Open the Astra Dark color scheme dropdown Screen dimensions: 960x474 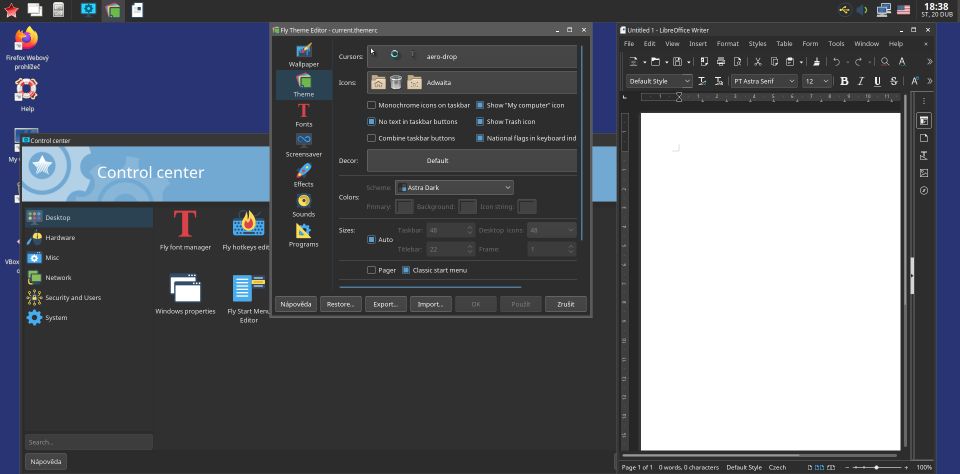454,187
